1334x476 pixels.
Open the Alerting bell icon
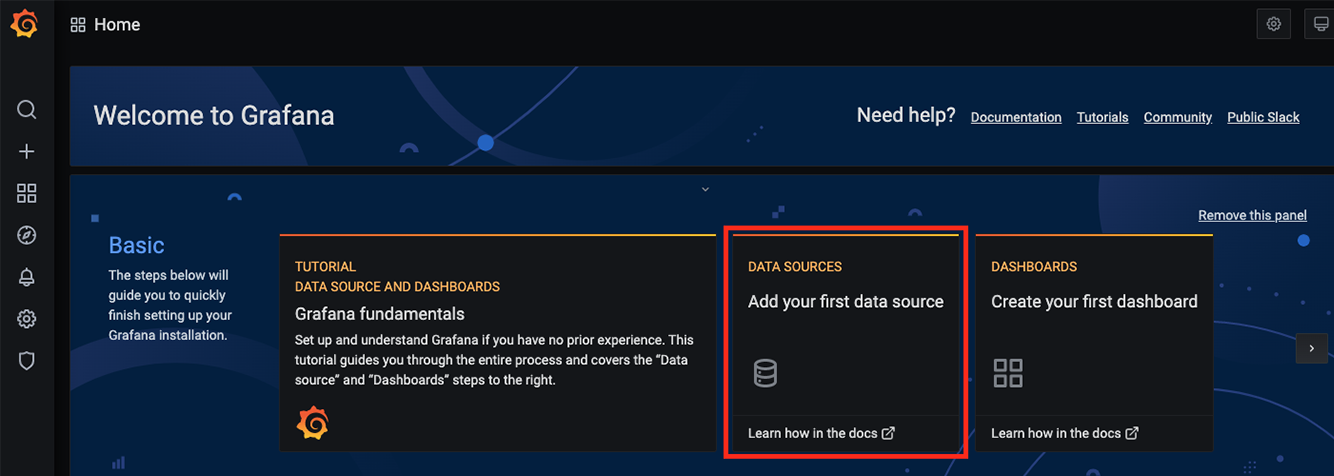[x=27, y=278]
